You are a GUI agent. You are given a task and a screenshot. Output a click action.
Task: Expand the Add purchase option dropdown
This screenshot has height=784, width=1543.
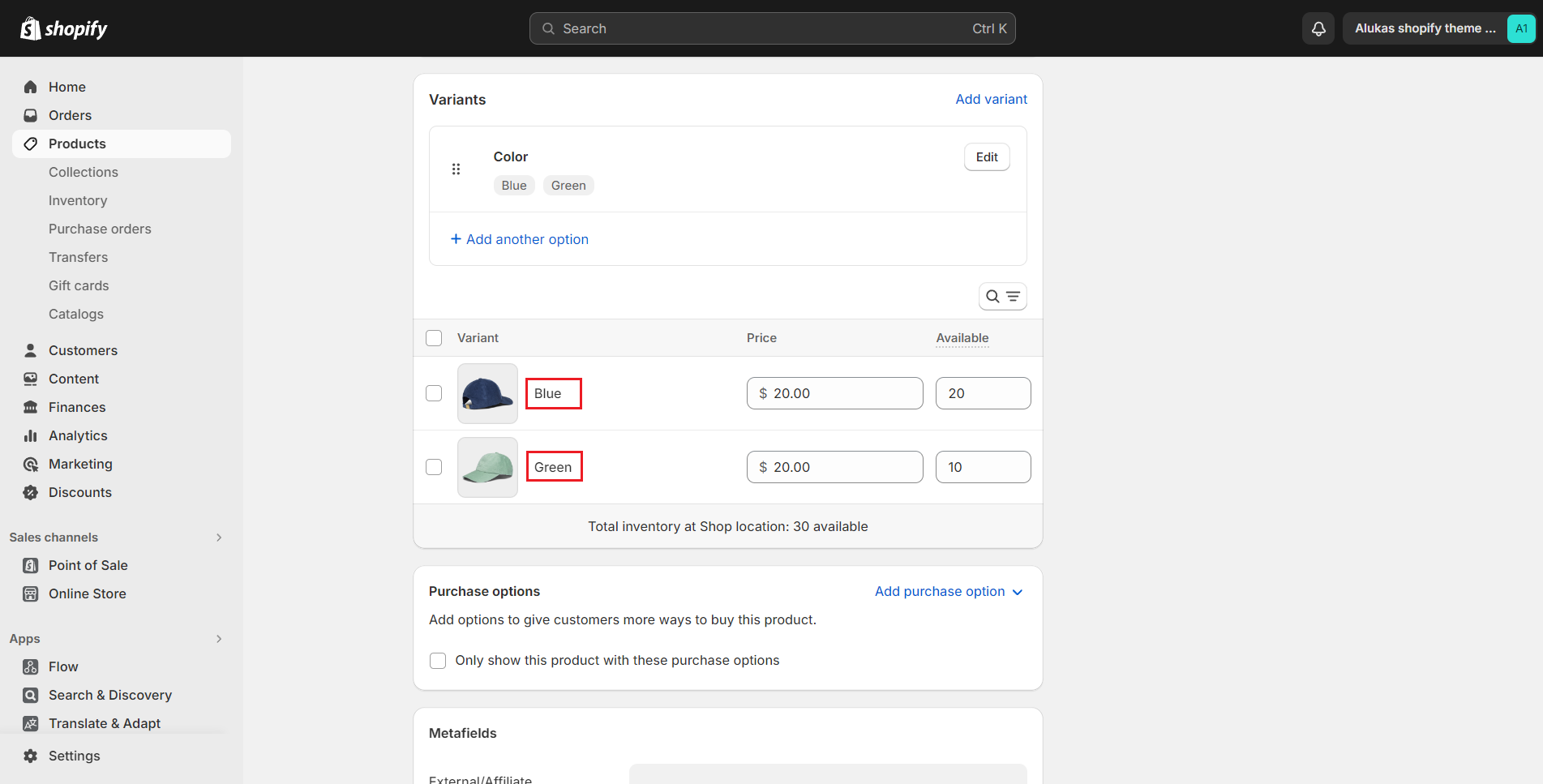[x=948, y=591]
